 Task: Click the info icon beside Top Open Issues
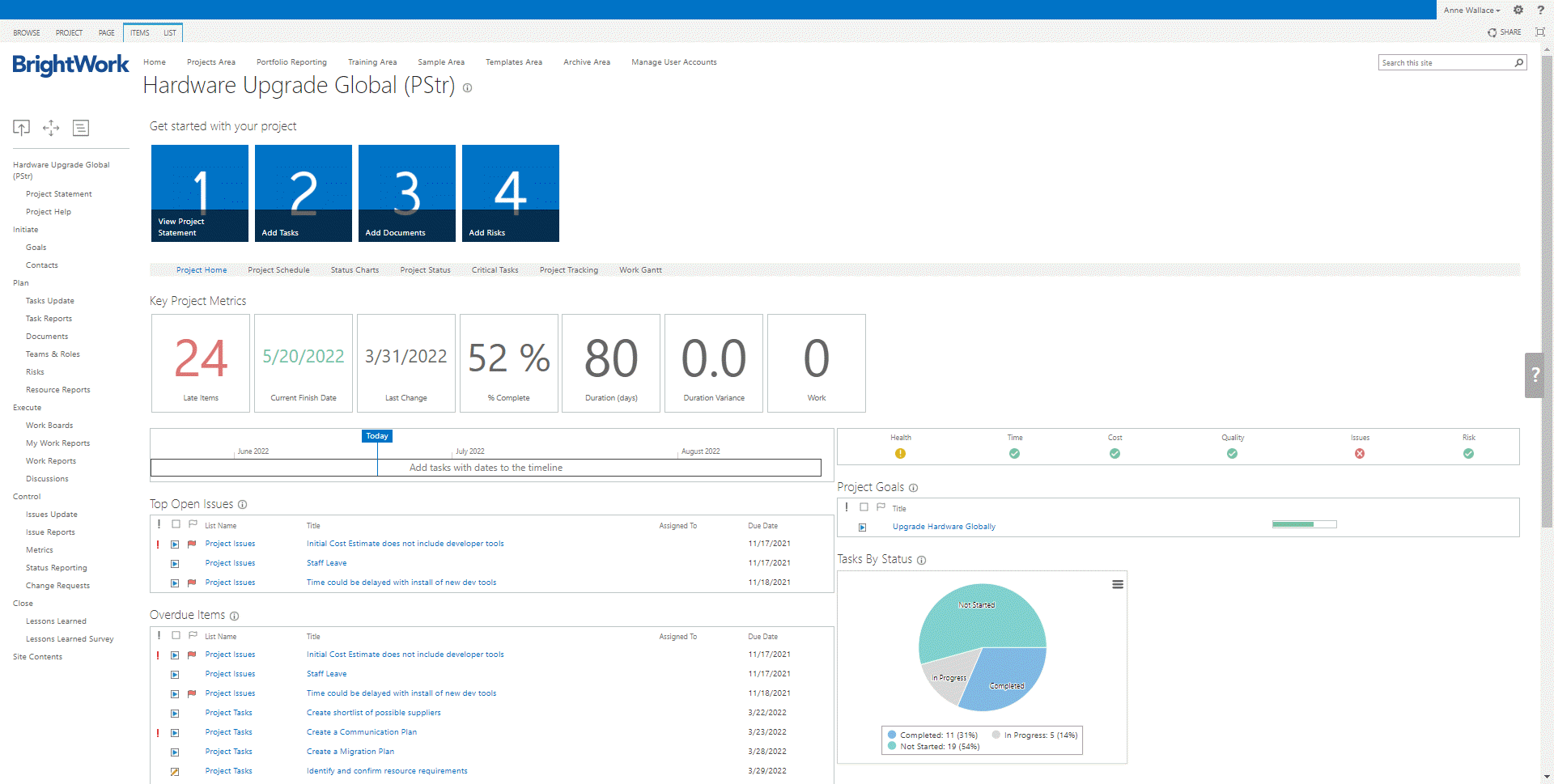click(x=242, y=505)
